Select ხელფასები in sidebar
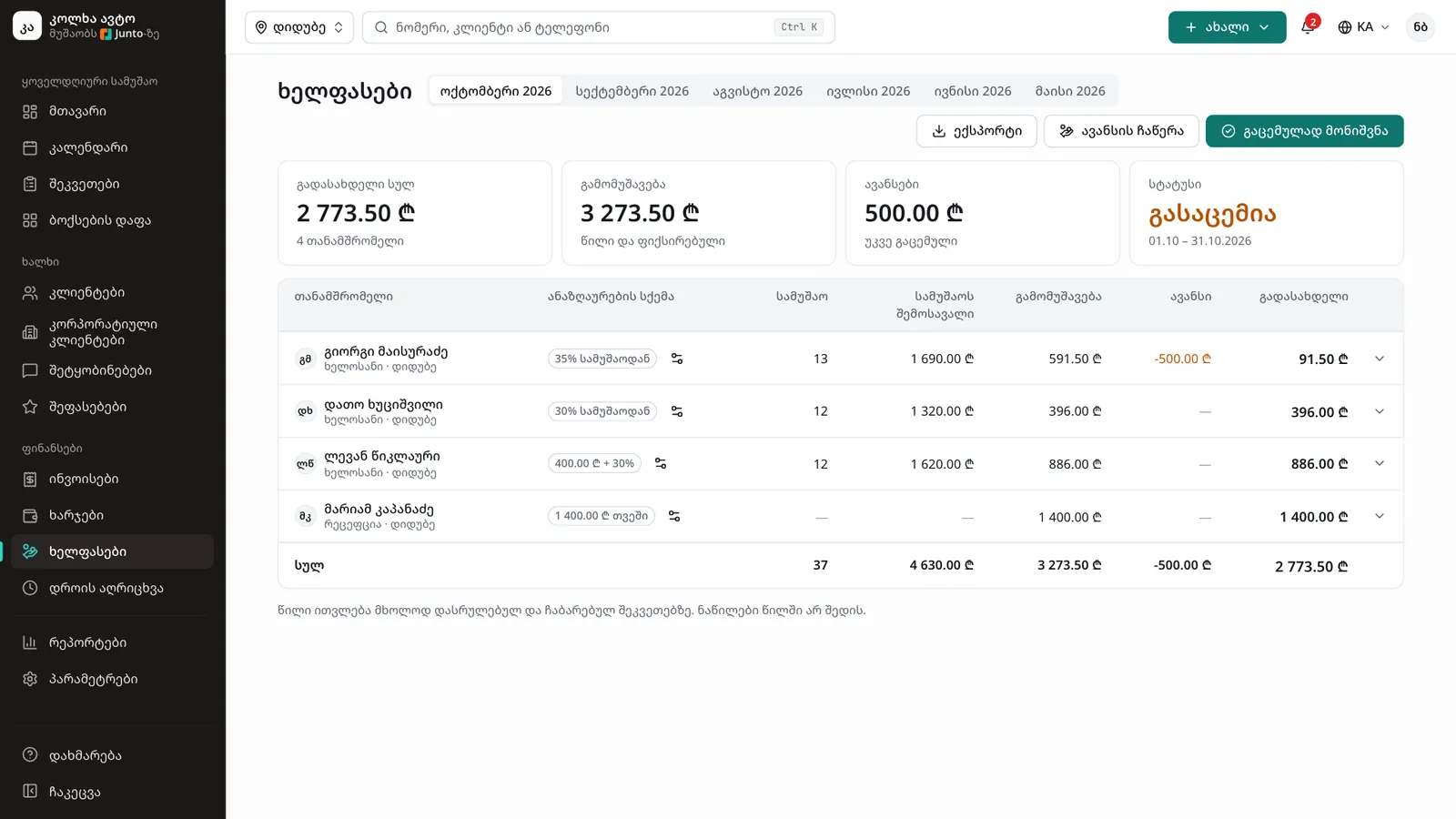Viewport: 1456px width, 819px height. (113, 551)
